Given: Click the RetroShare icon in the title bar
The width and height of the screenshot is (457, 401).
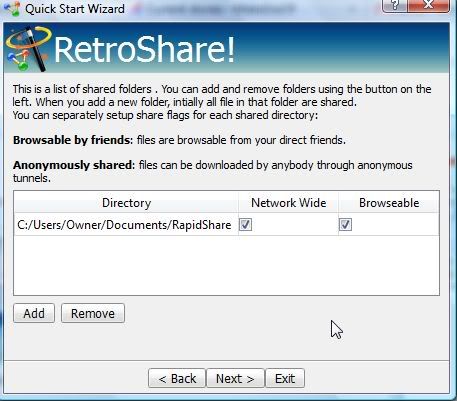Looking at the screenshot, I should click(12, 8).
